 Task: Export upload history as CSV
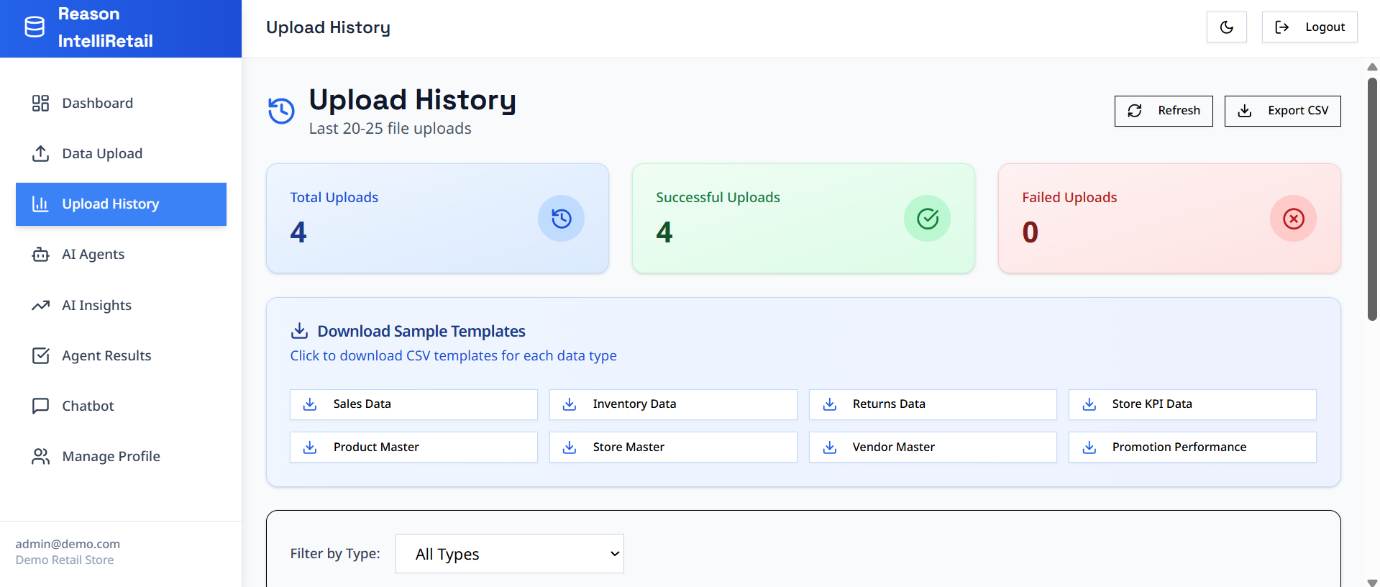click(x=1282, y=111)
